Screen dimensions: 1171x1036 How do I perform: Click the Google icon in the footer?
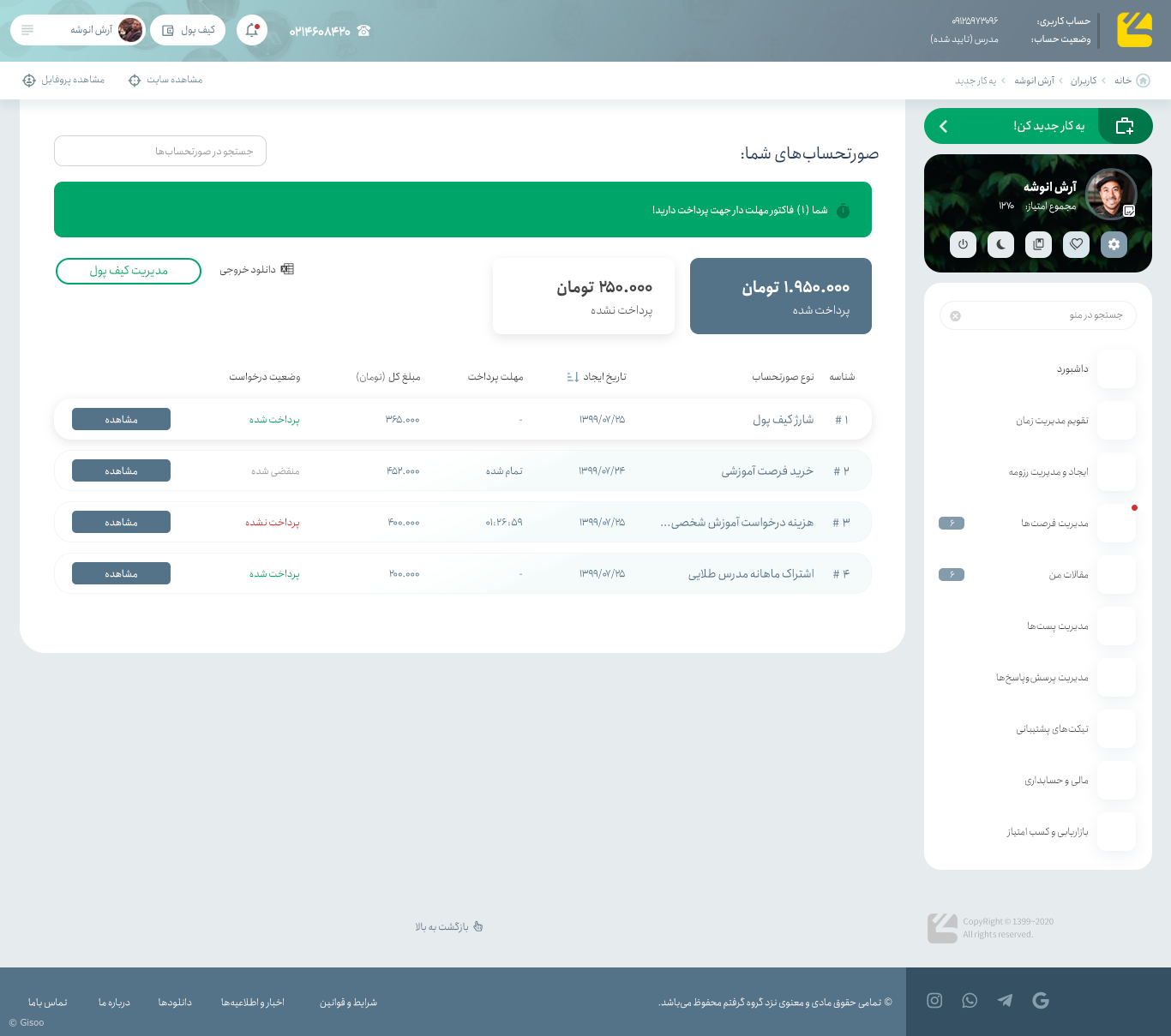(1041, 1000)
